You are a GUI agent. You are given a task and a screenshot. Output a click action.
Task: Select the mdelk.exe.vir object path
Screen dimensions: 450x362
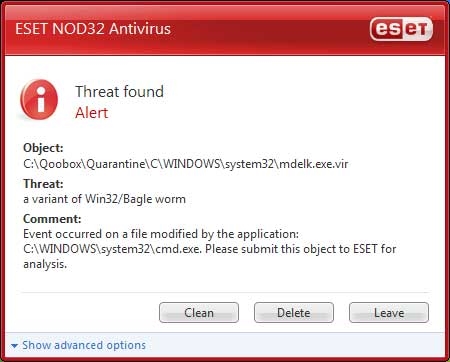pyautogui.click(x=186, y=164)
